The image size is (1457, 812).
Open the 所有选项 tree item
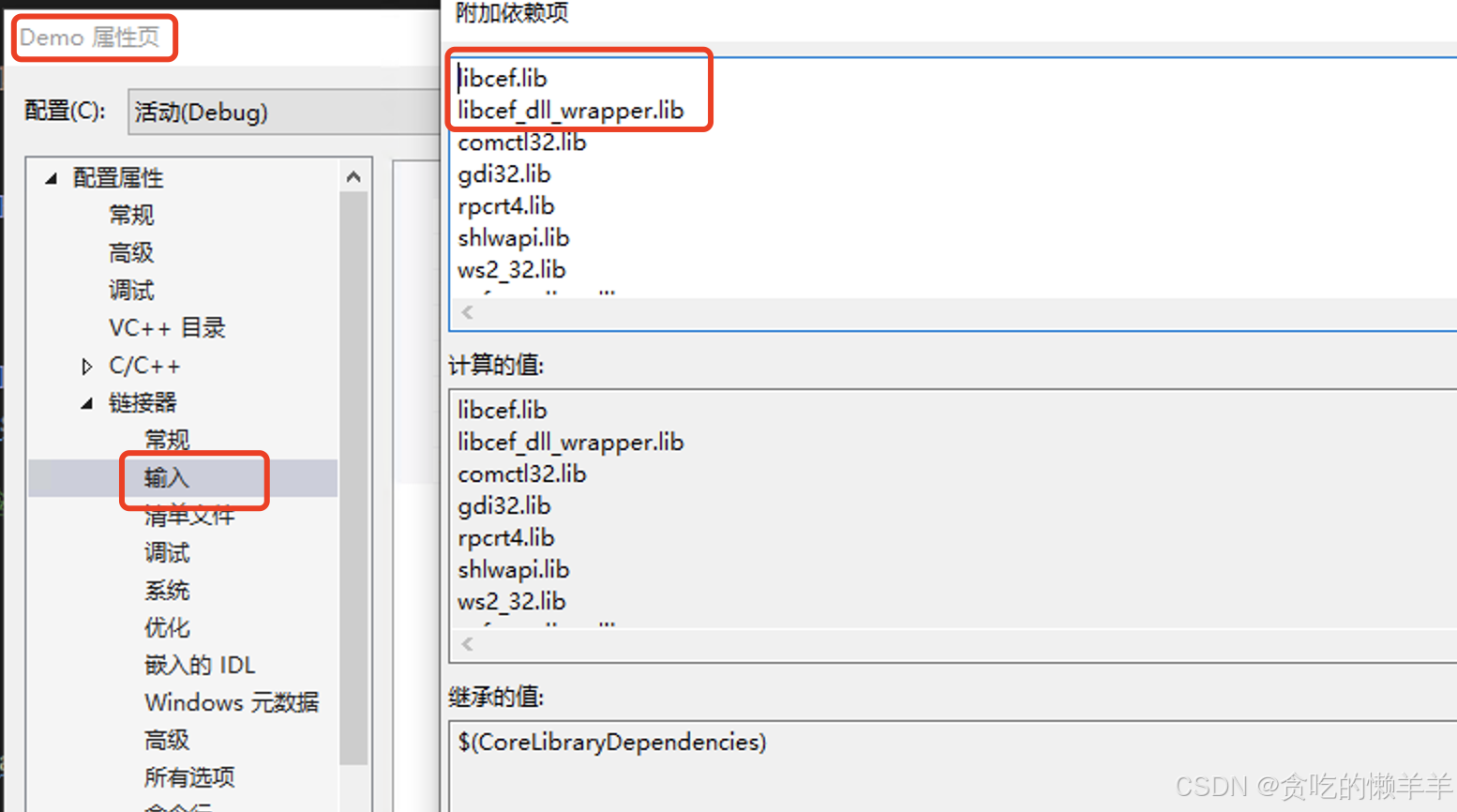[x=190, y=777]
